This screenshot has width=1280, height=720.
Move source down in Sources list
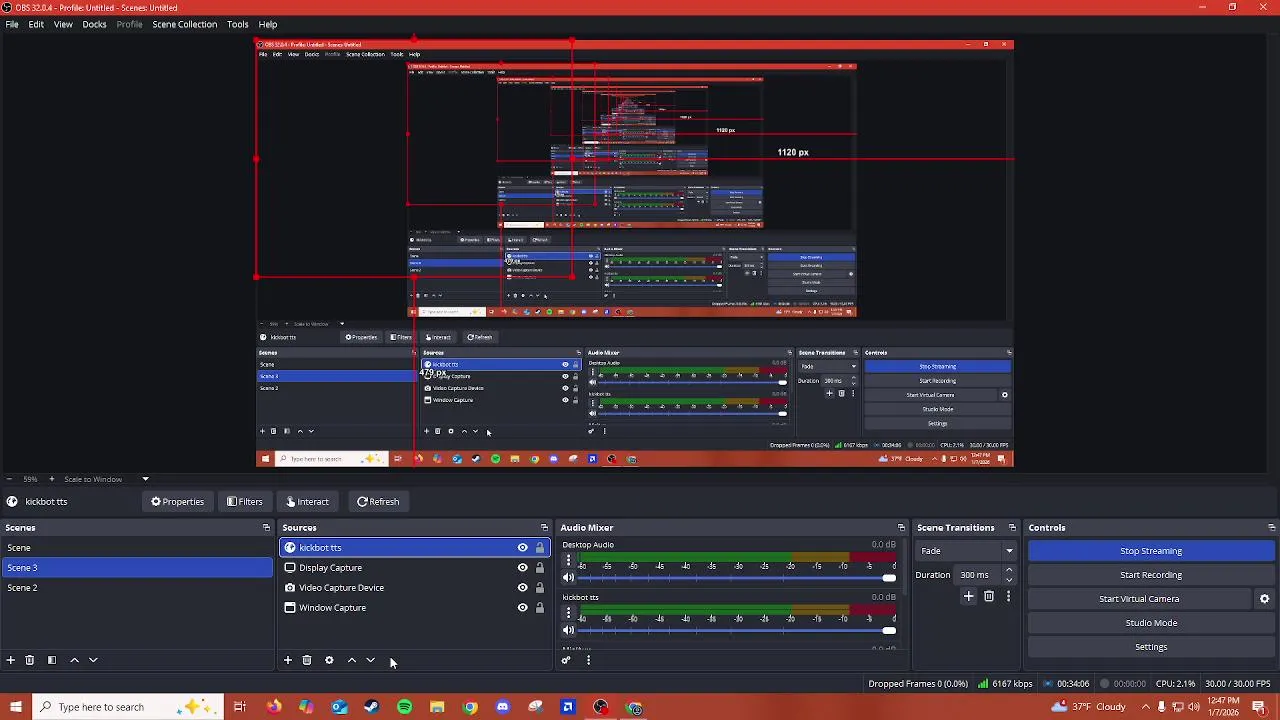[371, 660]
